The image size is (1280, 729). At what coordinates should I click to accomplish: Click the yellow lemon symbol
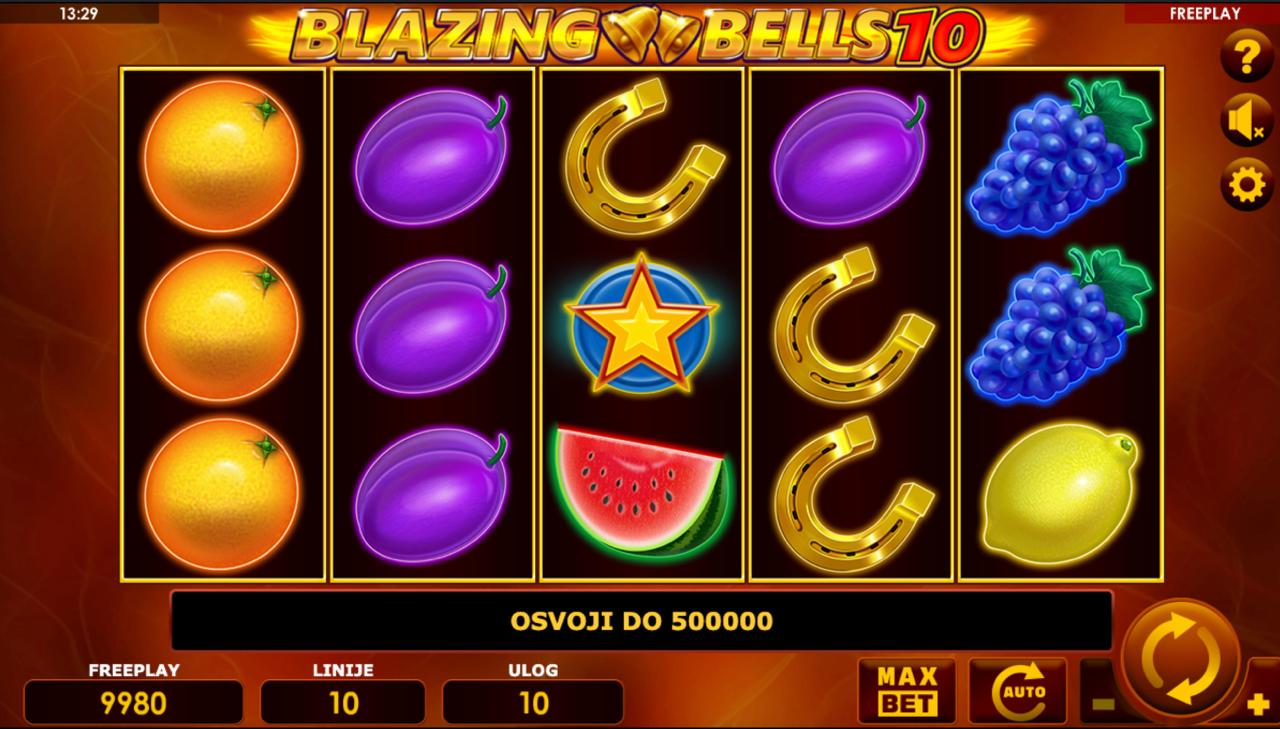point(1060,493)
